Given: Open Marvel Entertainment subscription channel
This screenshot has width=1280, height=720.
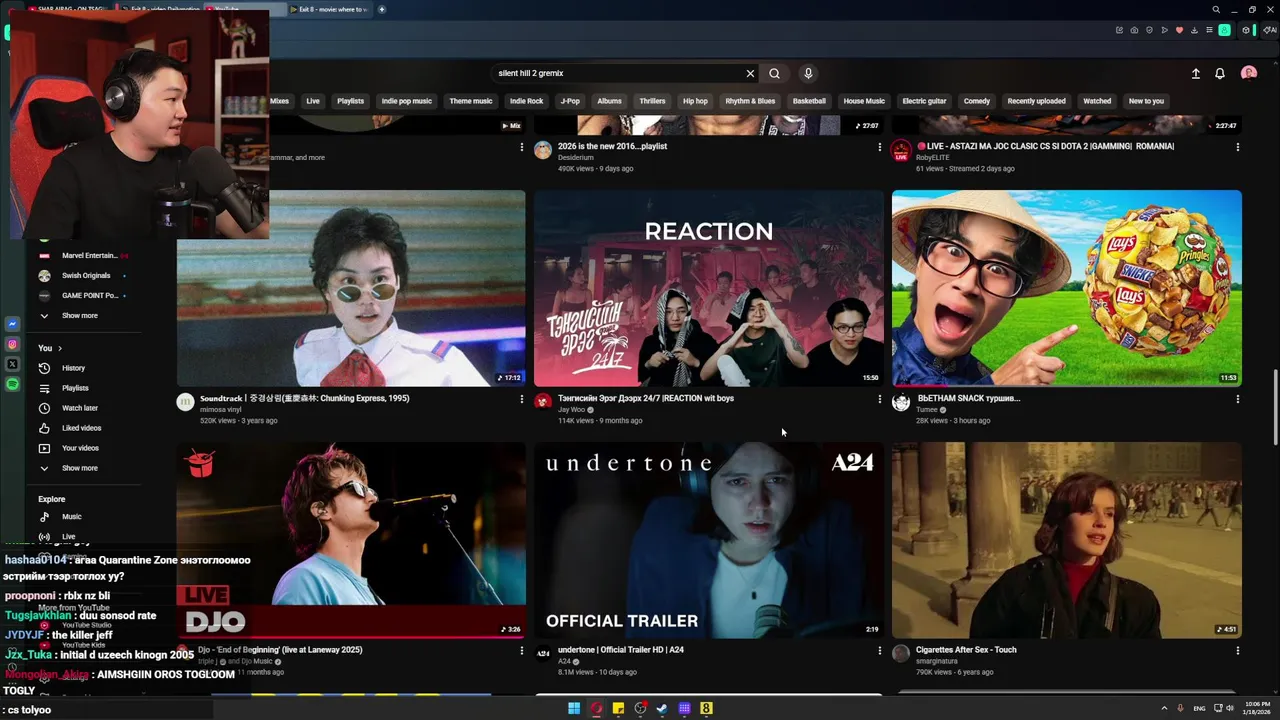Looking at the screenshot, I should (x=88, y=256).
